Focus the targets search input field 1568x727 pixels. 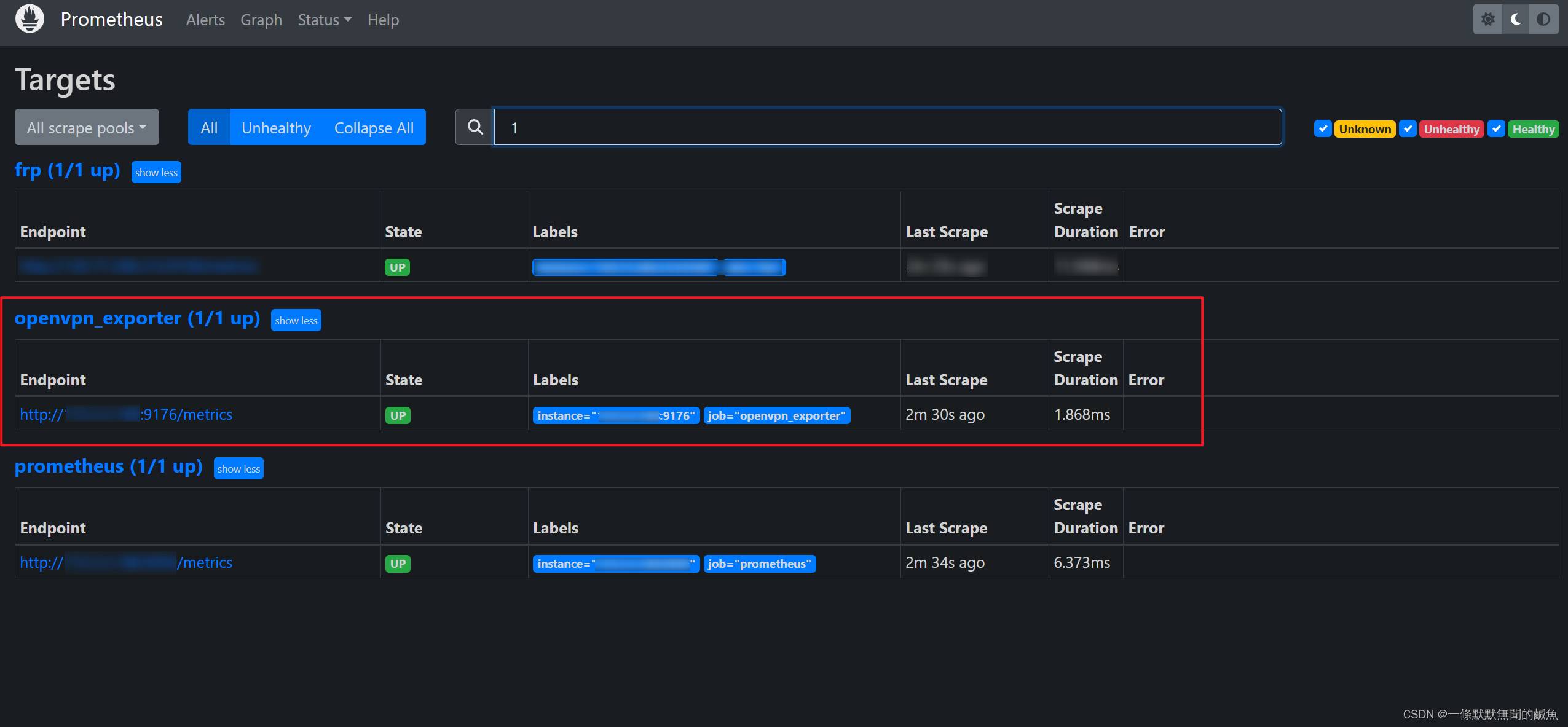(888, 127)
